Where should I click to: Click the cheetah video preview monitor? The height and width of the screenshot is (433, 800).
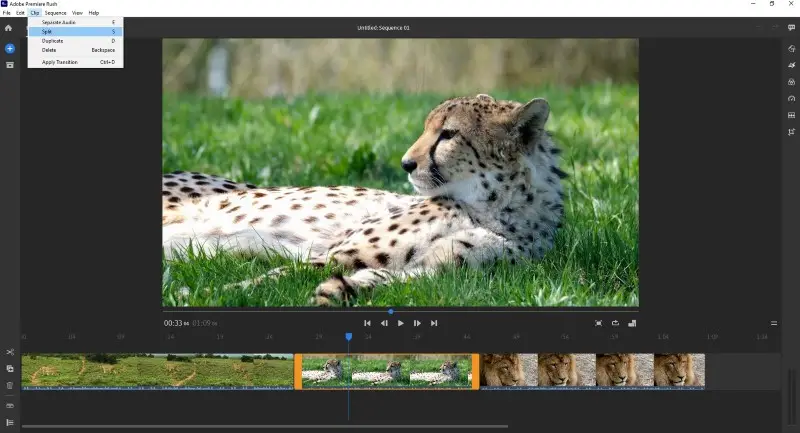pos(401,172)
